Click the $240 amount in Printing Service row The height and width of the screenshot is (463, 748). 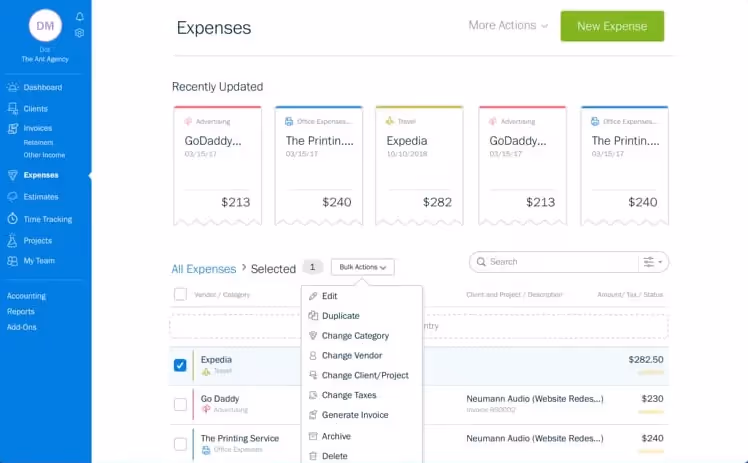point(652,438)
